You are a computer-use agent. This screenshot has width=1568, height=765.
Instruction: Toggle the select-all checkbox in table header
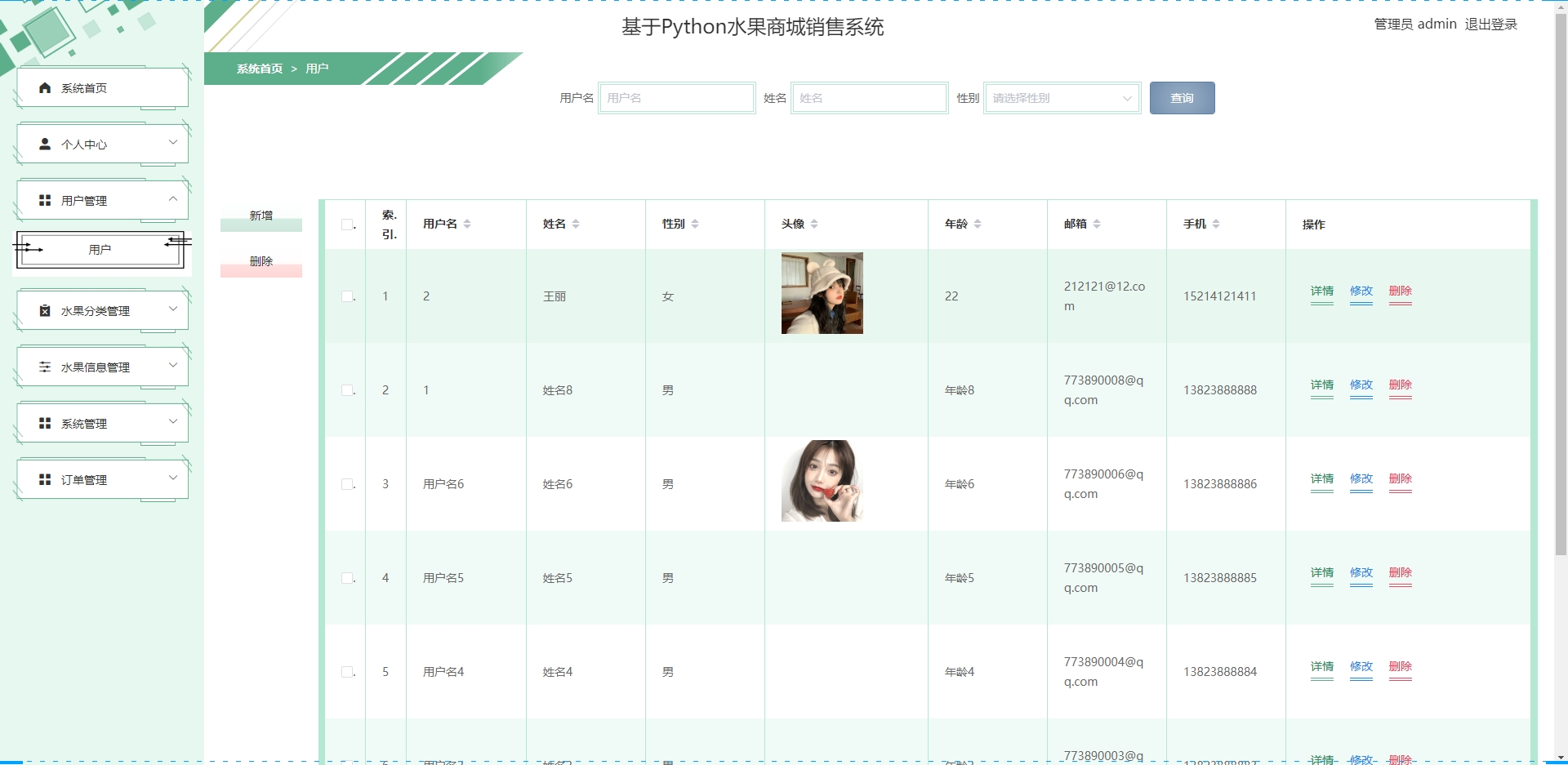(347, 225)
